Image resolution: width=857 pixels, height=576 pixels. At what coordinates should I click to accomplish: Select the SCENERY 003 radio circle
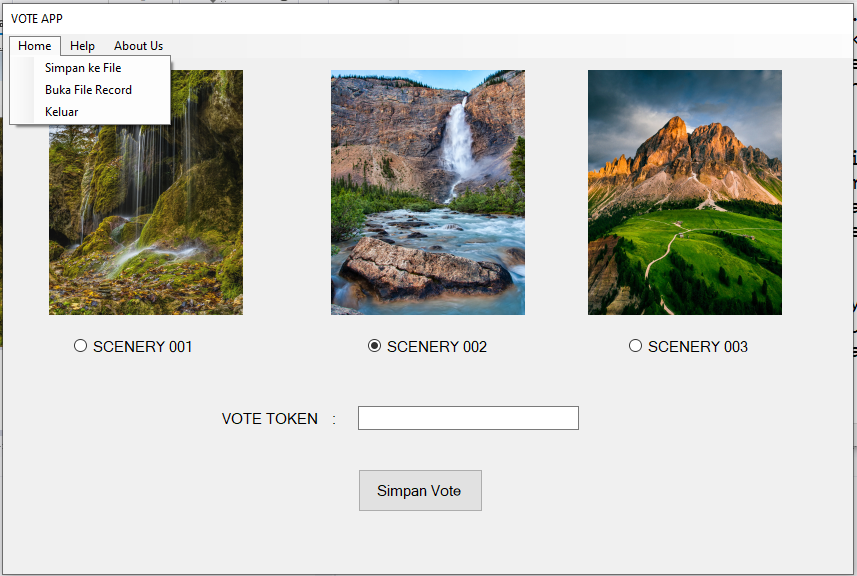click(636, 346)
